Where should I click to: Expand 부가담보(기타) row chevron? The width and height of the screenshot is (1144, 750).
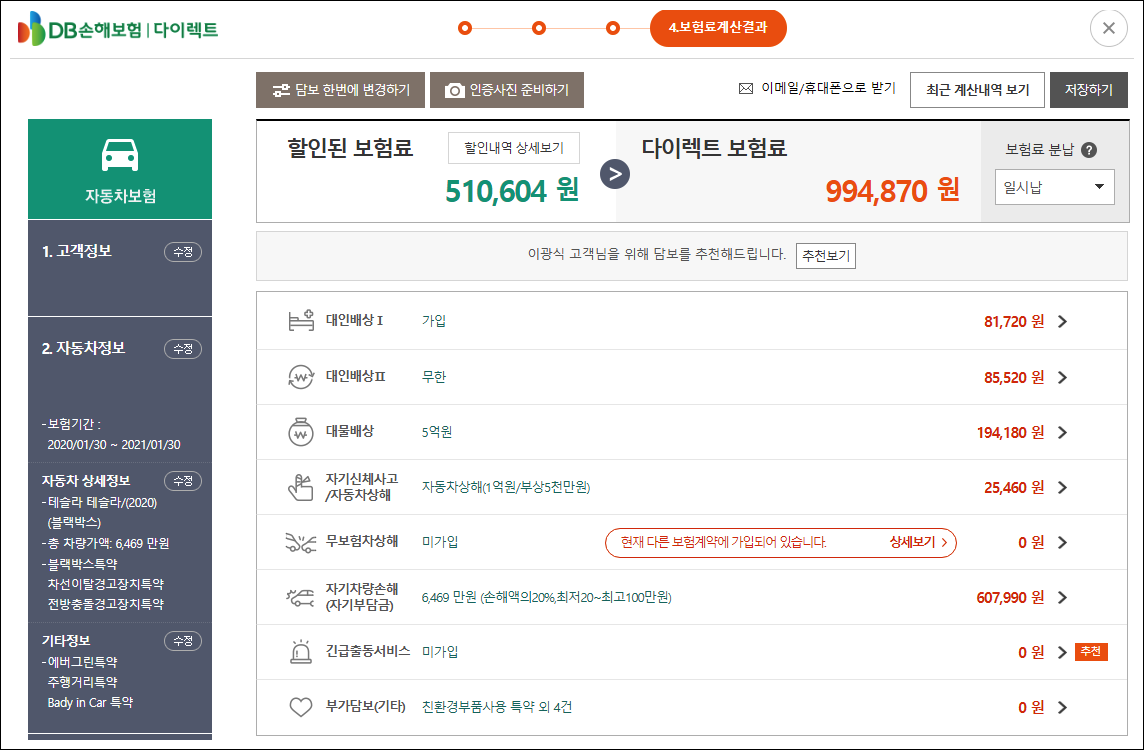[1062, 707]
